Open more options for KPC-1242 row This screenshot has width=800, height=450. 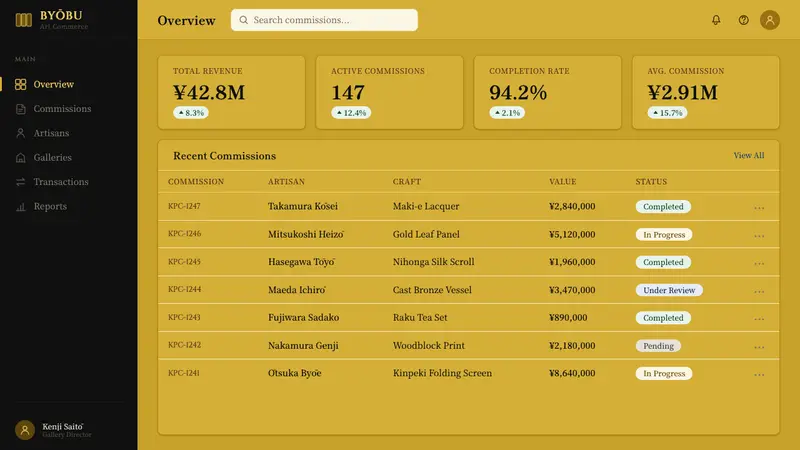tap(759, 346)
